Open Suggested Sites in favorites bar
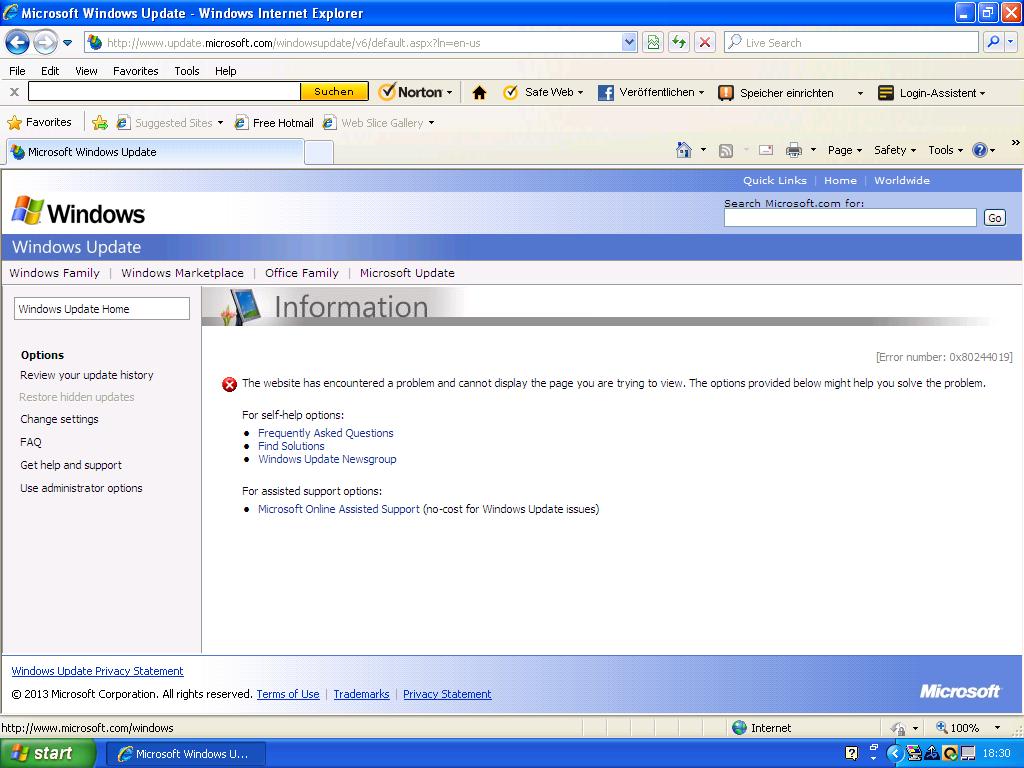Image resolution: width=1024 pixels, height=768 pixels. [x=170, y=123]
